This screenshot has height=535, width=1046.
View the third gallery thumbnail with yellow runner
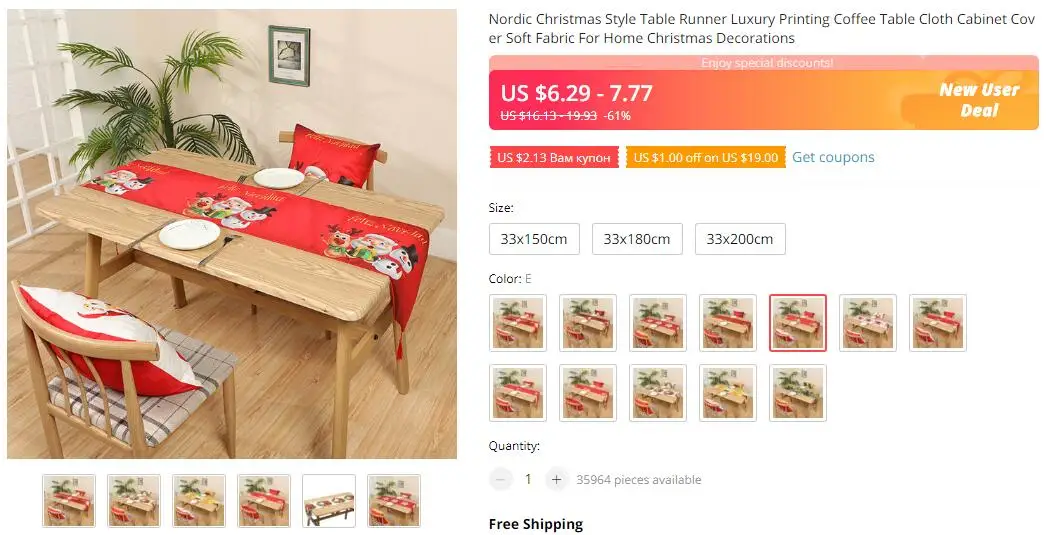coord(199,501)
